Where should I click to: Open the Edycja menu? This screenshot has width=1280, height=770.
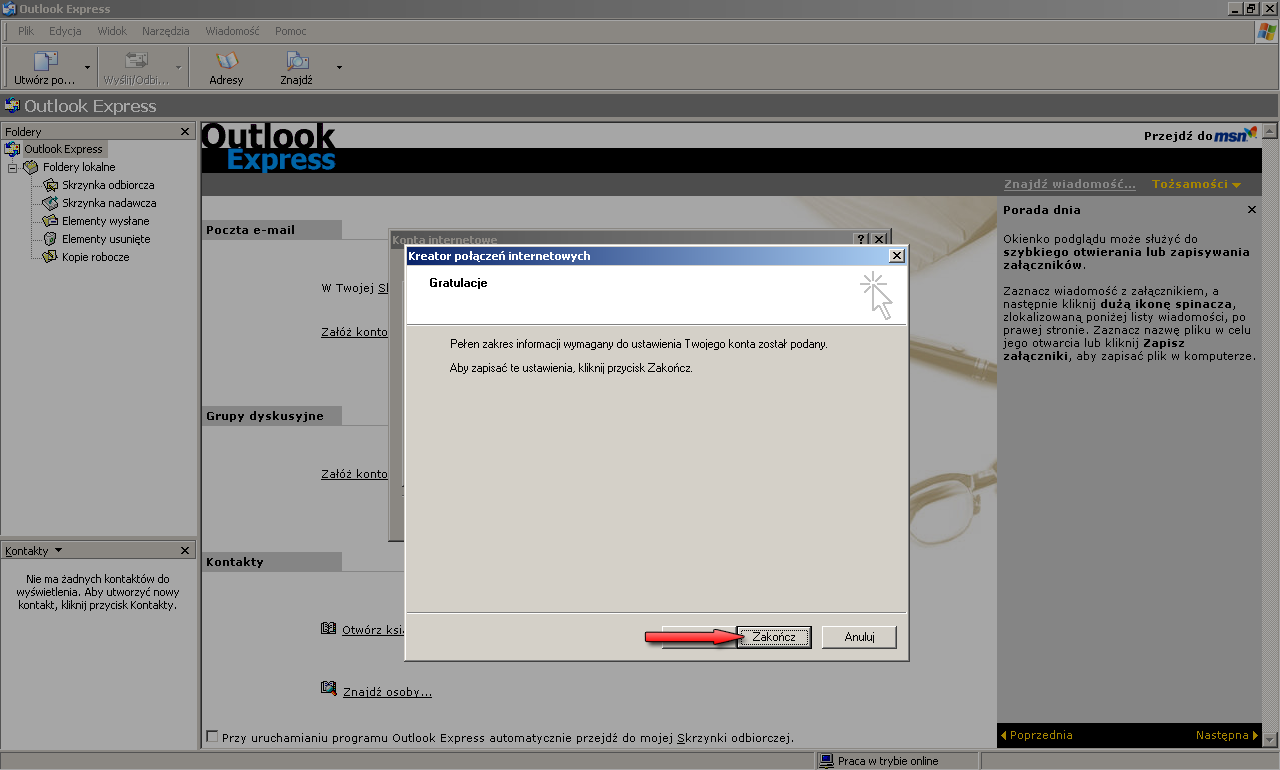point(65,31)
